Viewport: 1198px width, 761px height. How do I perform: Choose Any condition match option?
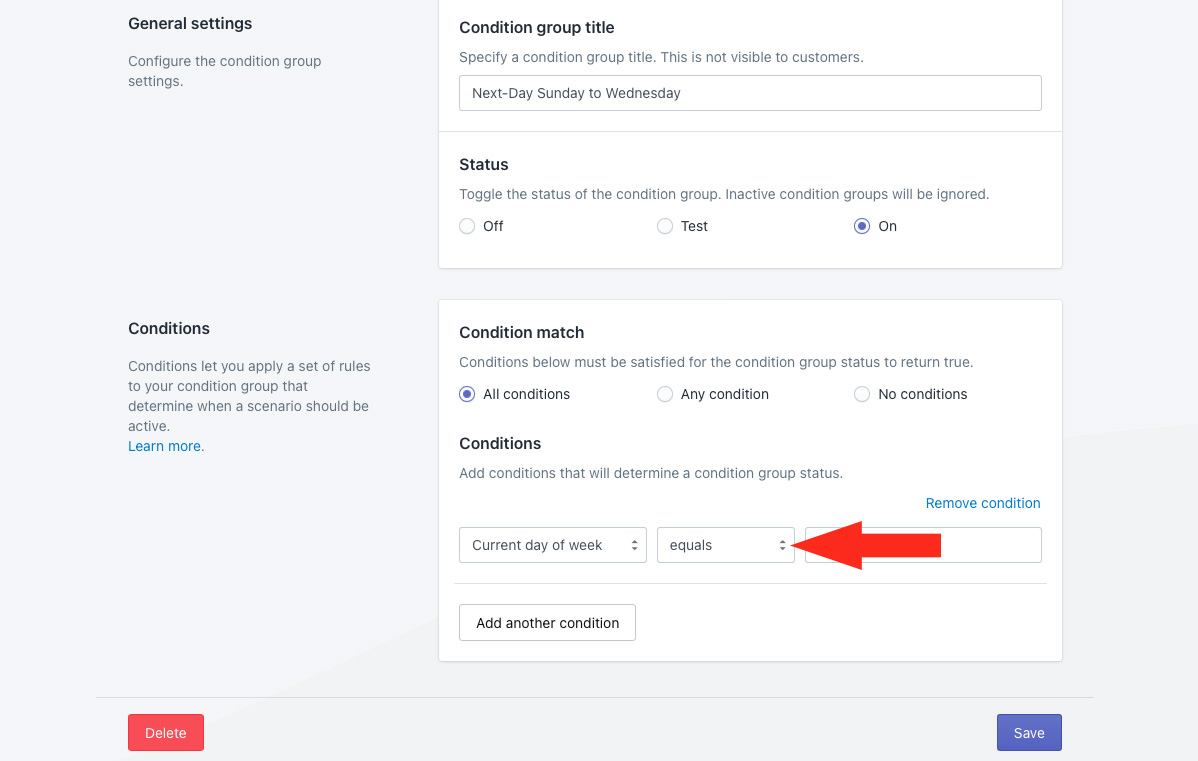pyautogui.click(x=665, y=394)
